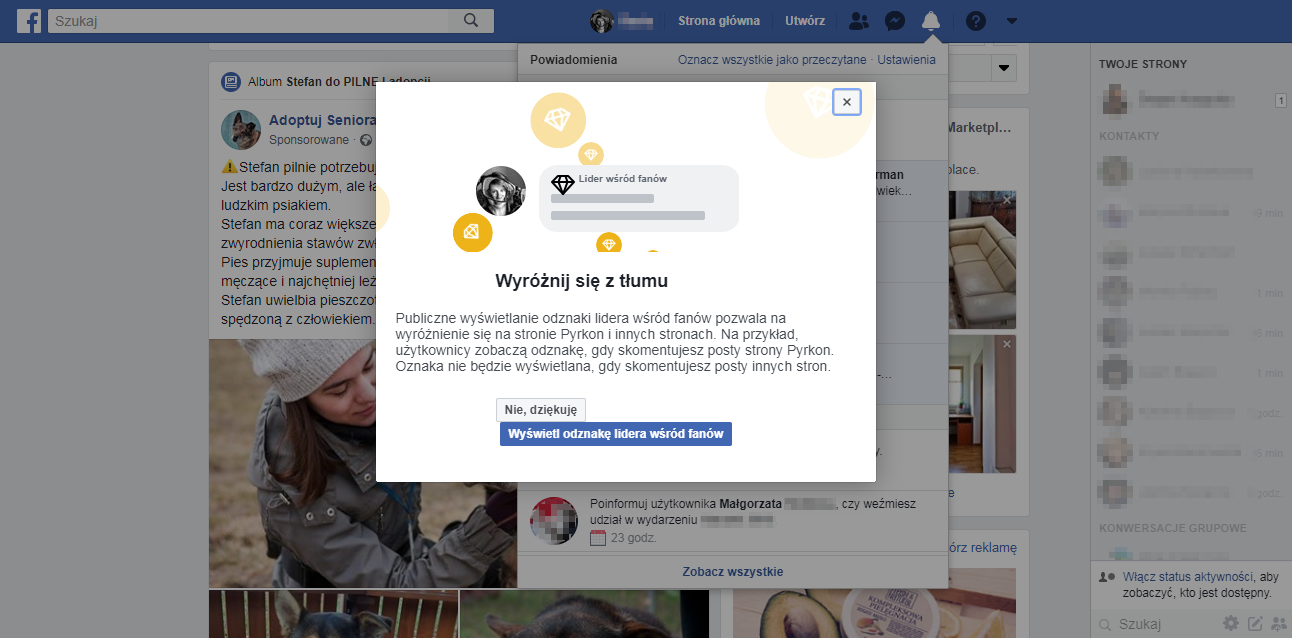The width and height of the screenshot is (1292, 638).
Task: Click the Nie, dziękuję button
Action: pos(541,409)
